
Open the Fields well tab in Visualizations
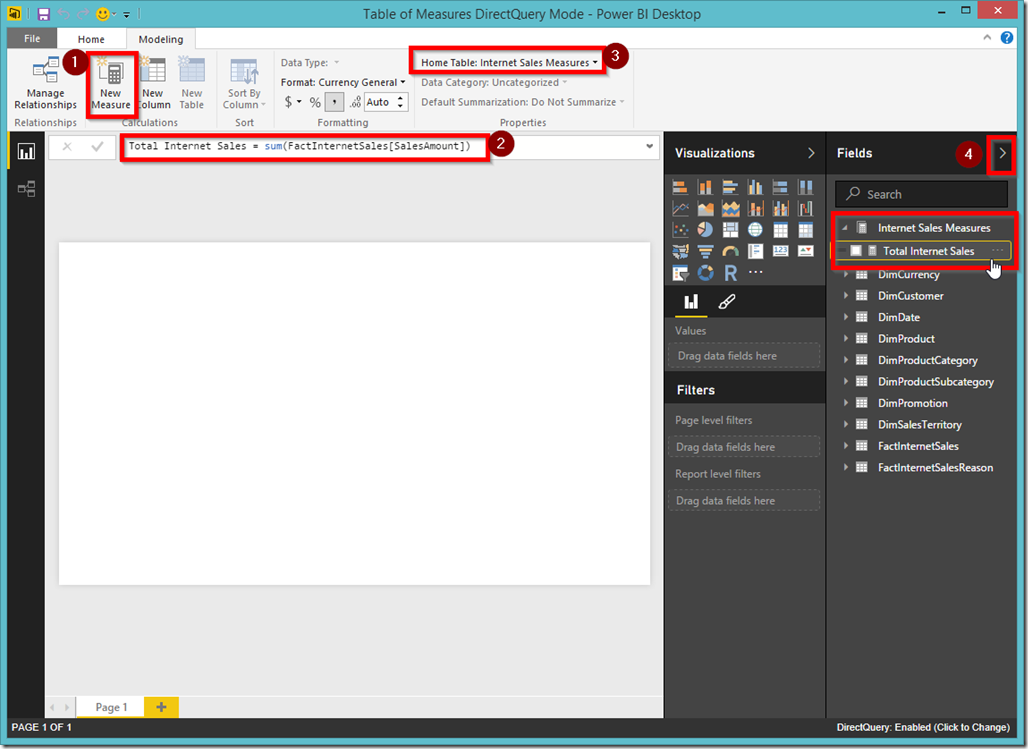[x=691, y=302]
